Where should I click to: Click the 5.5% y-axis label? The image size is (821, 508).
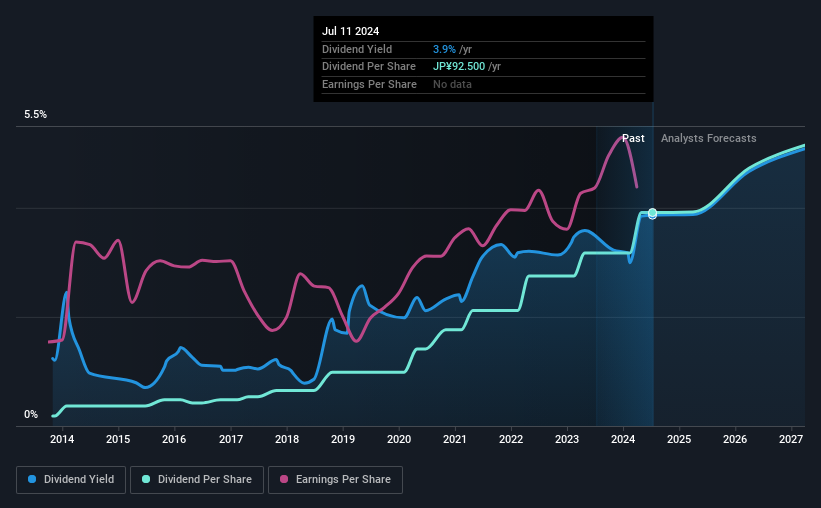[x=35, y=114]
